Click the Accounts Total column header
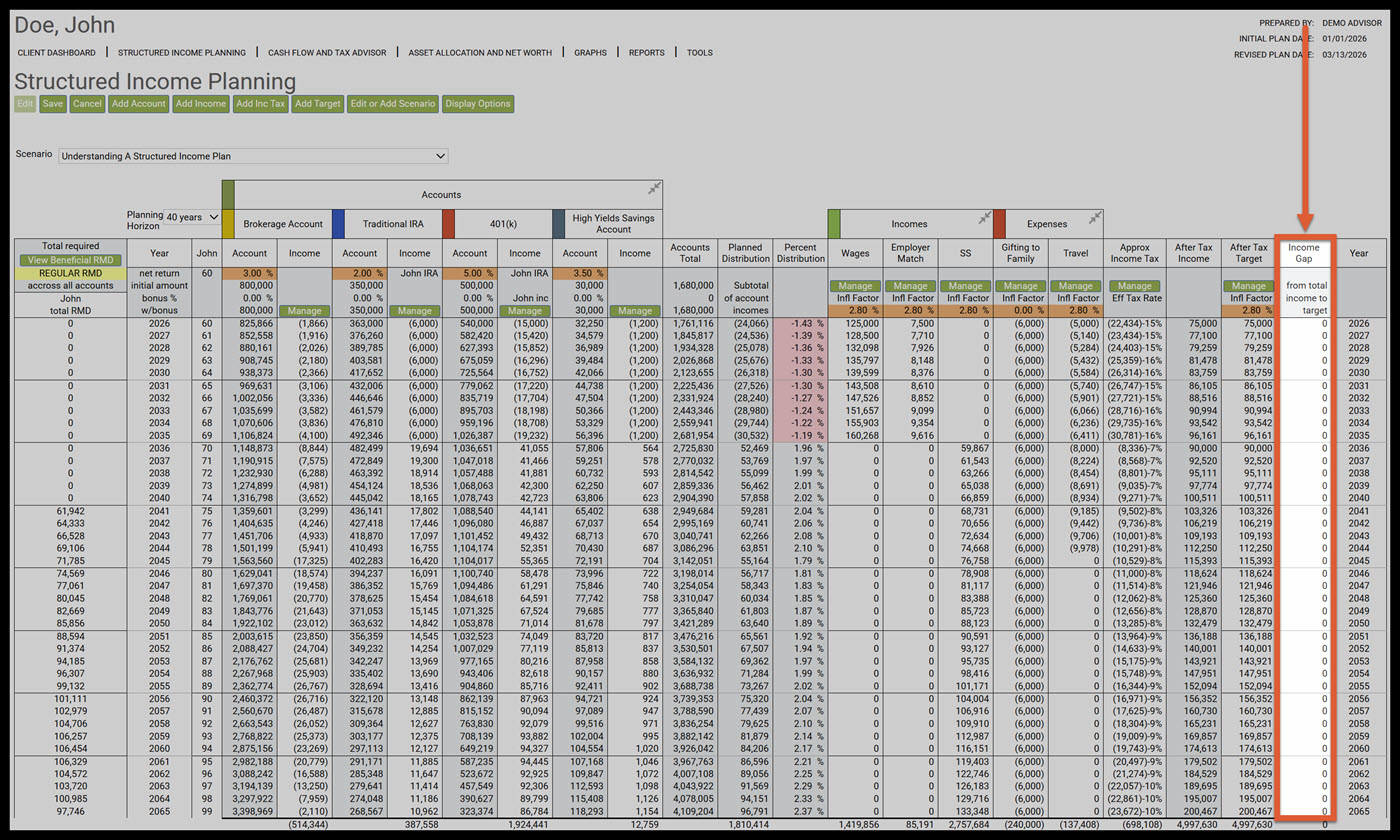 [x=690, y=253]
